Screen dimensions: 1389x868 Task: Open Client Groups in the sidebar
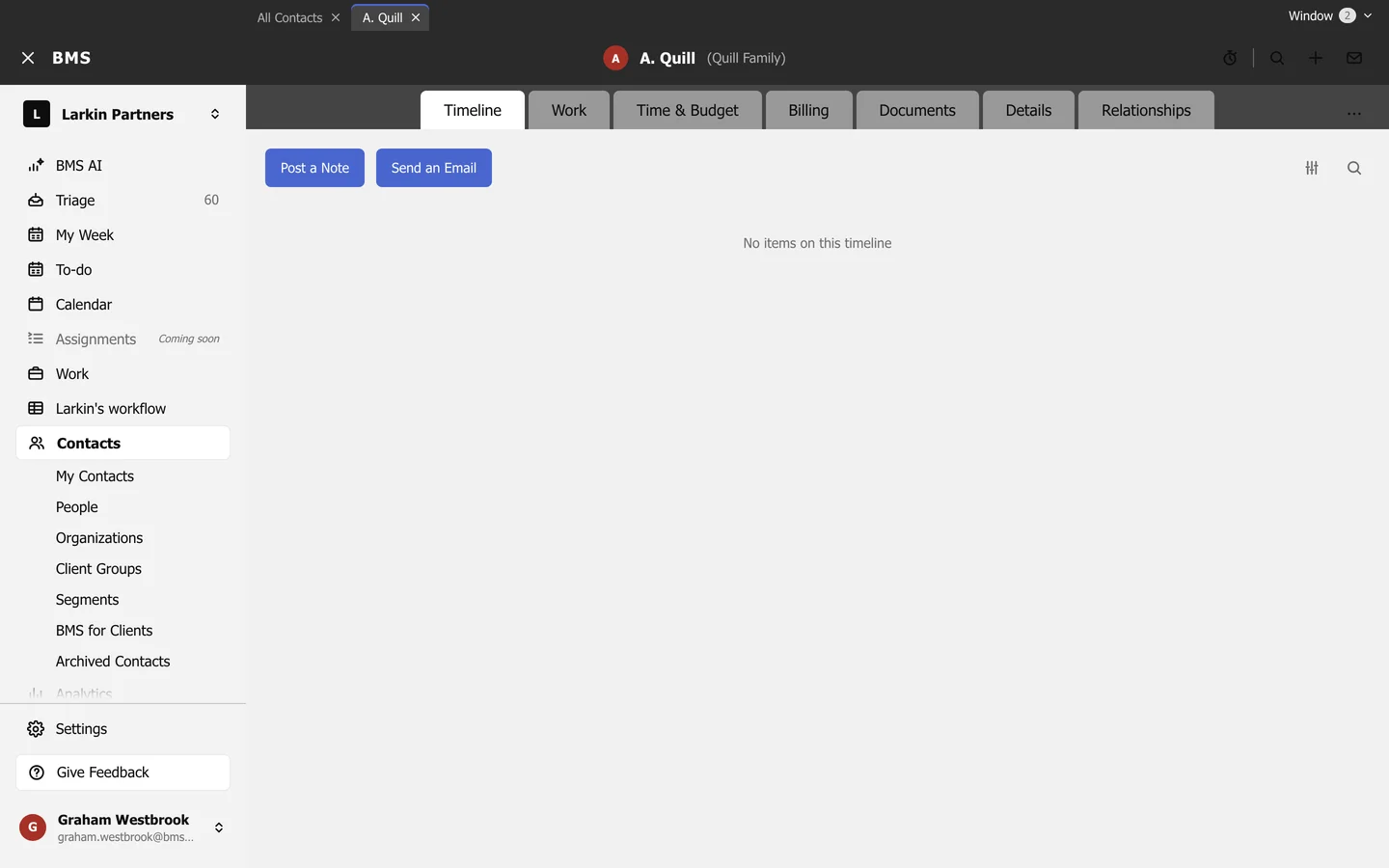(x=98, y=569)
